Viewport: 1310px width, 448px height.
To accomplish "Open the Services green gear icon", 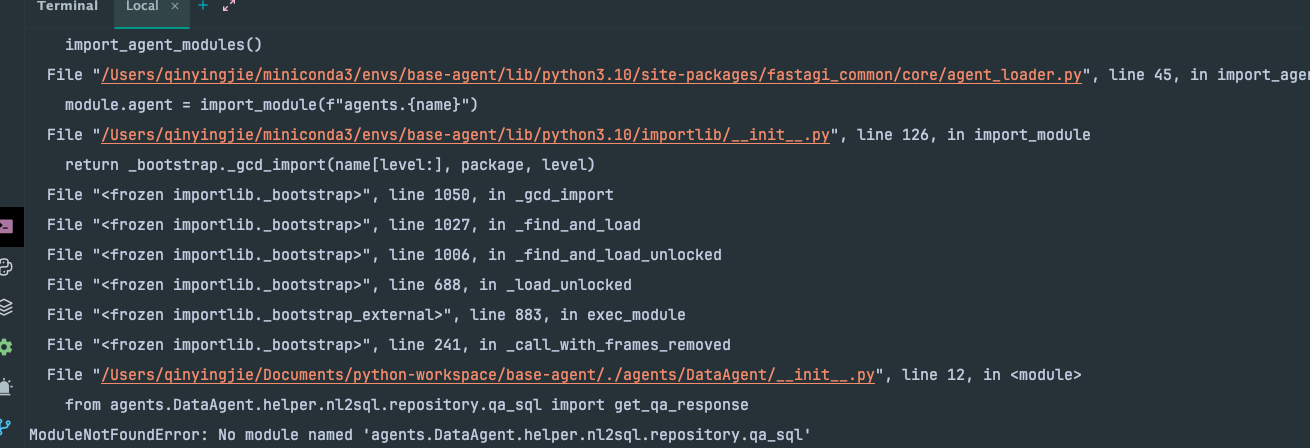I will click(x=6, y=347).
